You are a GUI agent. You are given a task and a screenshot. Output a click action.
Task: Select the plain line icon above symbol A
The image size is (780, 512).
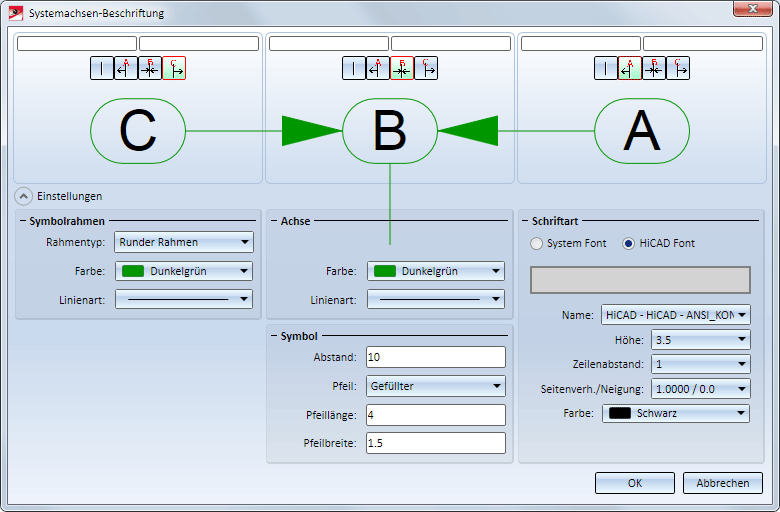tap(606, 68)
